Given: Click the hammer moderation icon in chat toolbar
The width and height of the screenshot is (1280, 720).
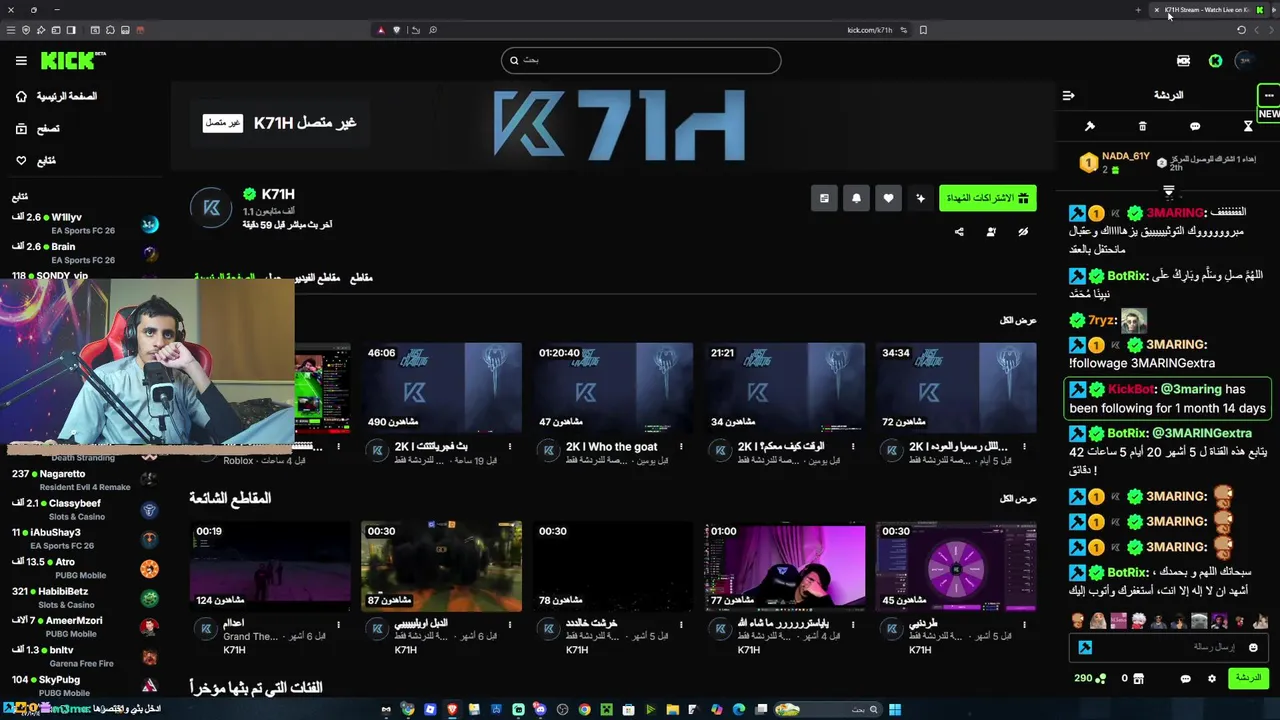Looking at the screenshot, I should 1090,127.
